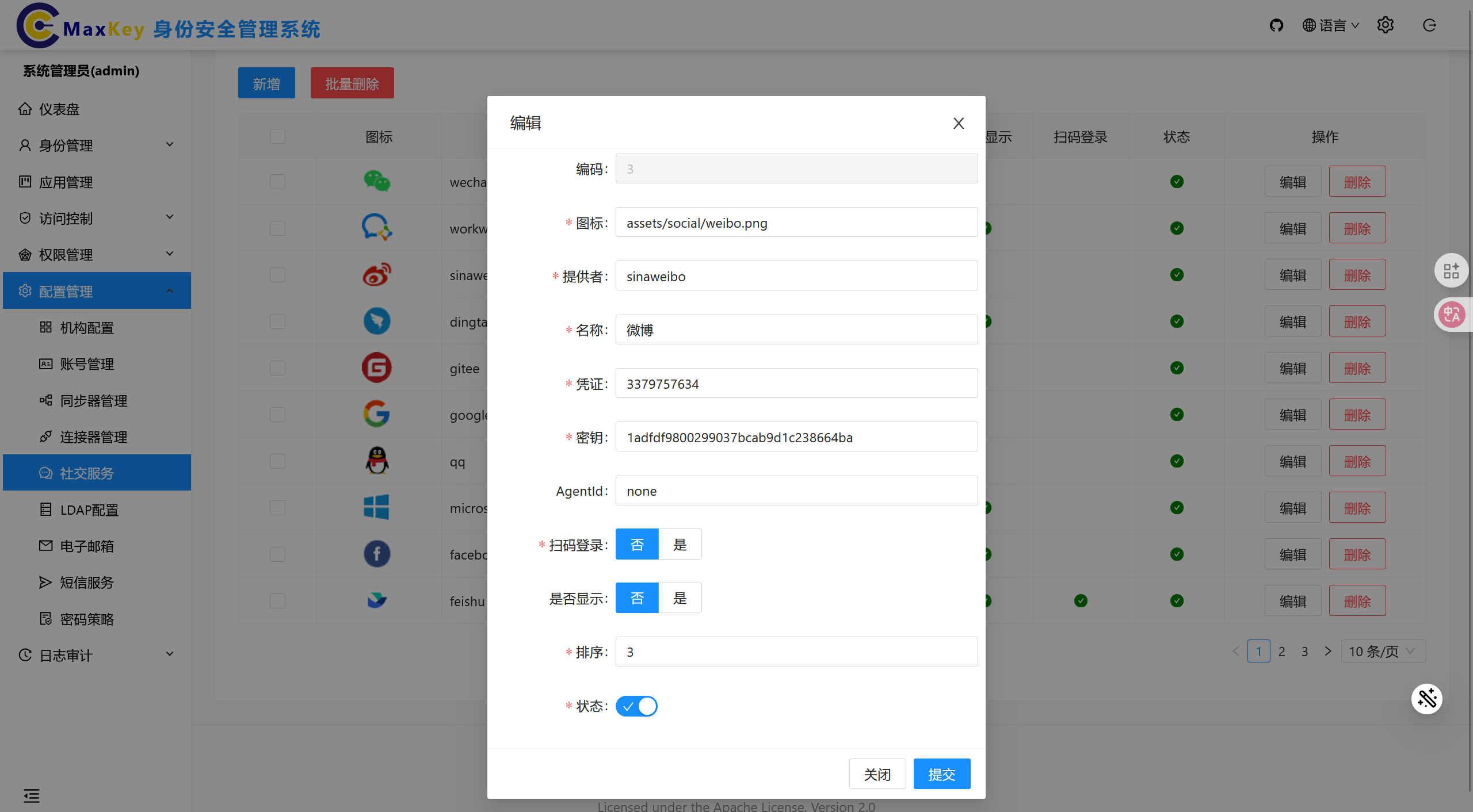1473x812 pixels.
Task: Select 是 for 扫码登录
Action: coord(680,545)
